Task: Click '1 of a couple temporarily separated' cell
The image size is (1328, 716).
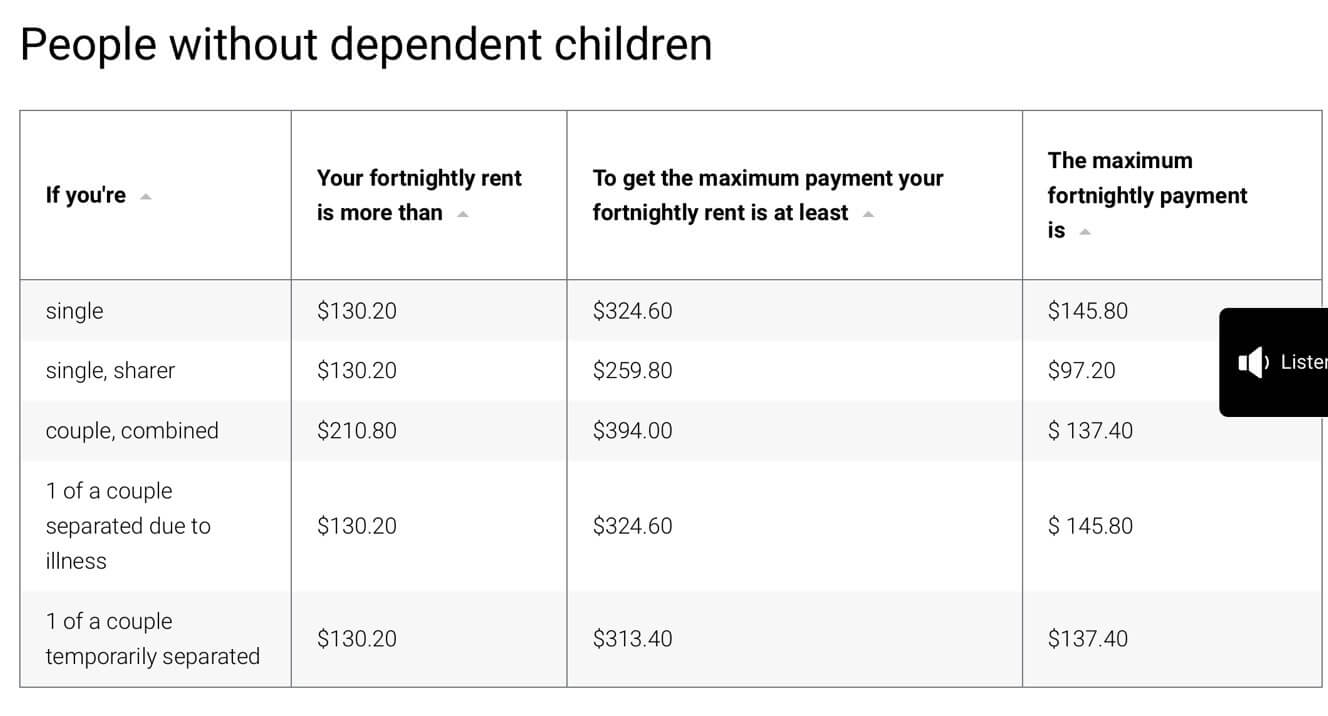Action: coord(152,639)
